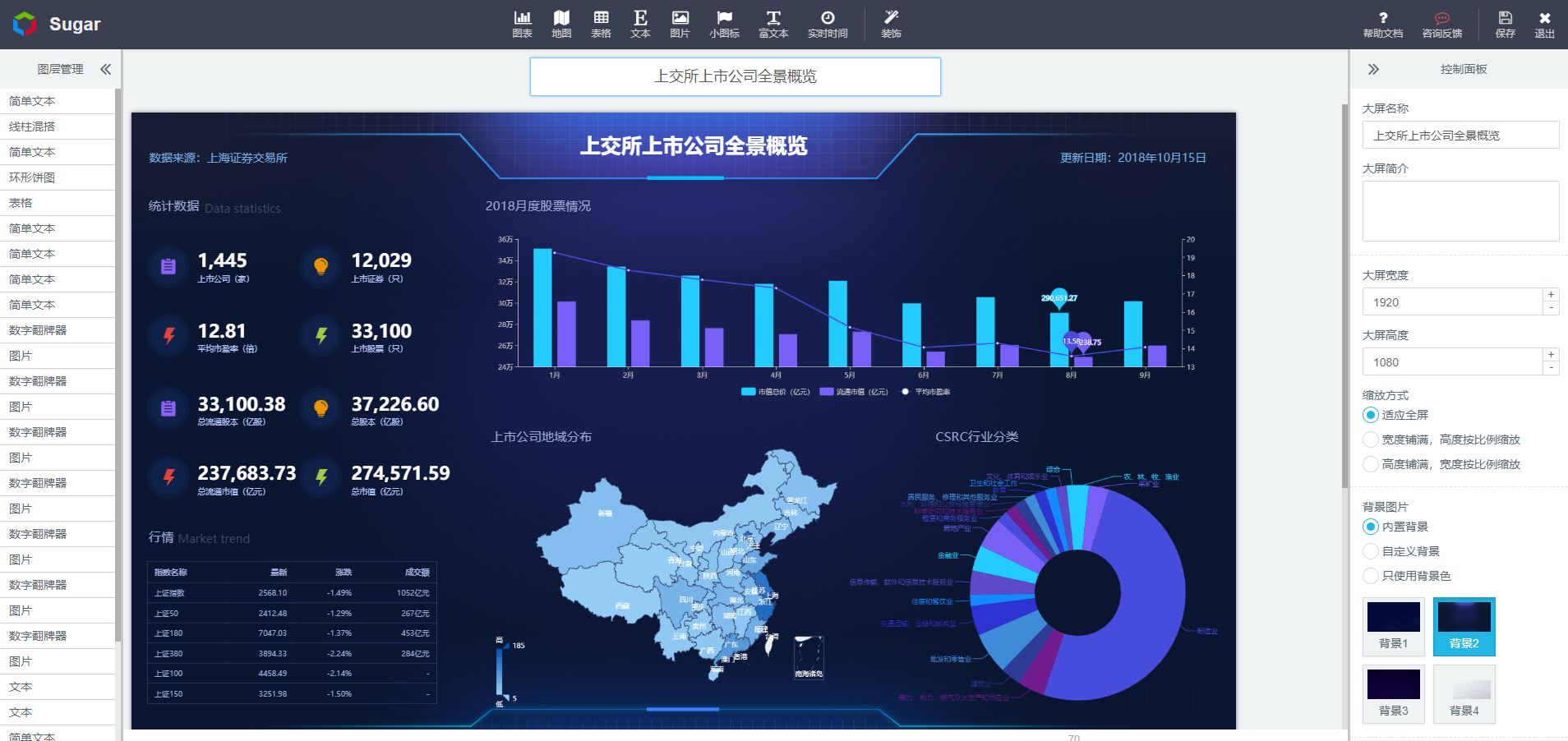Switch background to 自定义背景
Image resolution: width=1568 pixels, height=741 pixels.
tap(1370, 551)
